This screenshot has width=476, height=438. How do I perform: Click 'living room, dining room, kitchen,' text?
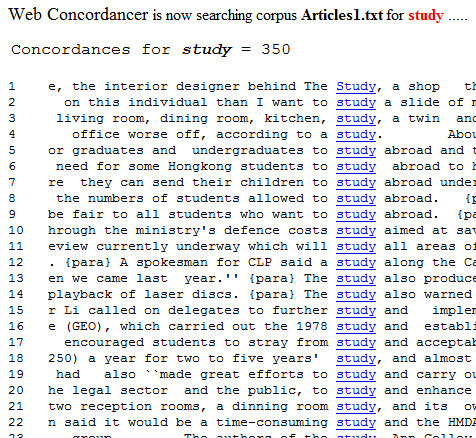point(191,118)
